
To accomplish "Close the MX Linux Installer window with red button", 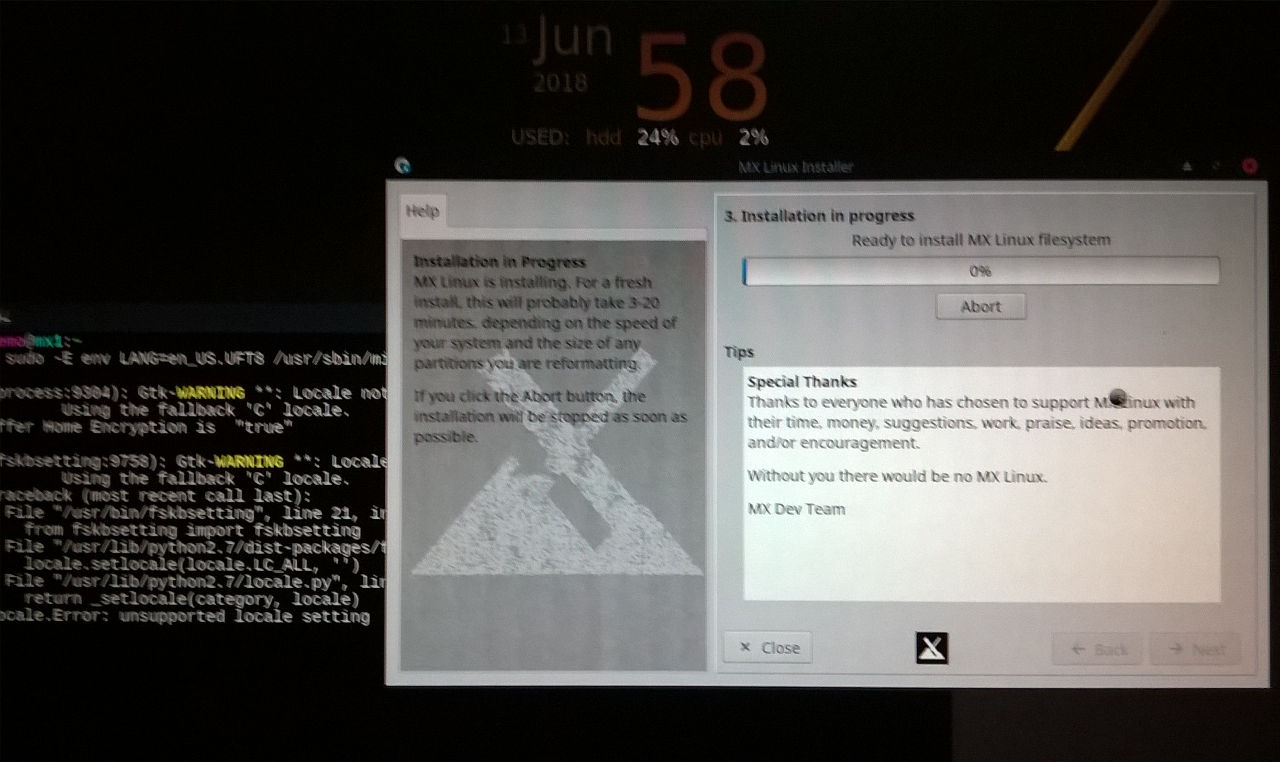I will tap(1249, 166).
